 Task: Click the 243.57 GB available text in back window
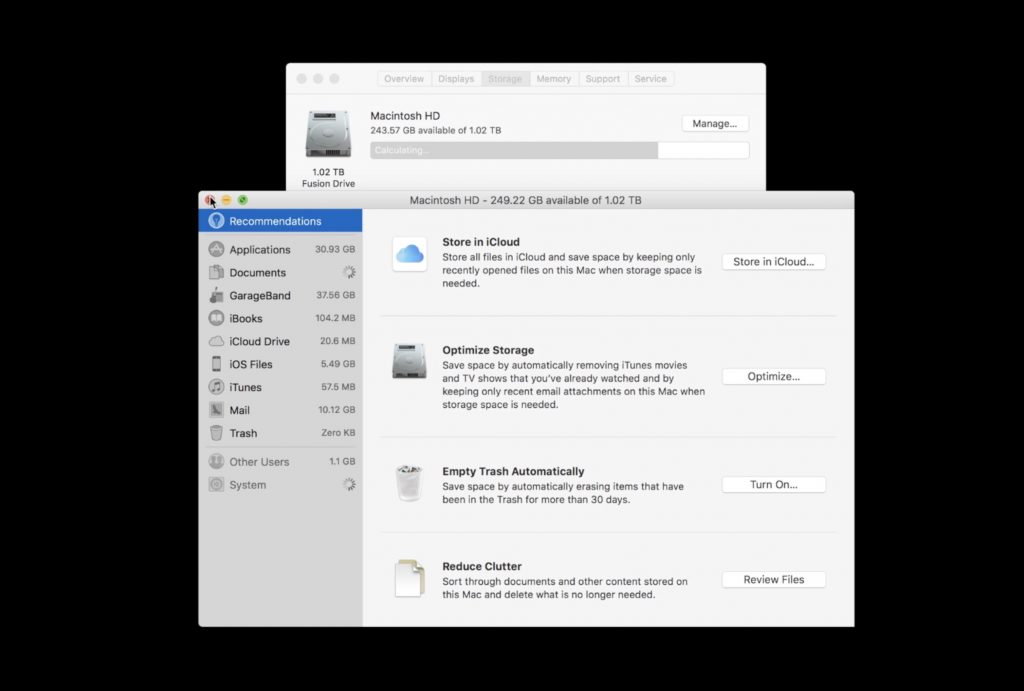pyautogui.click(x=436, y=130)
